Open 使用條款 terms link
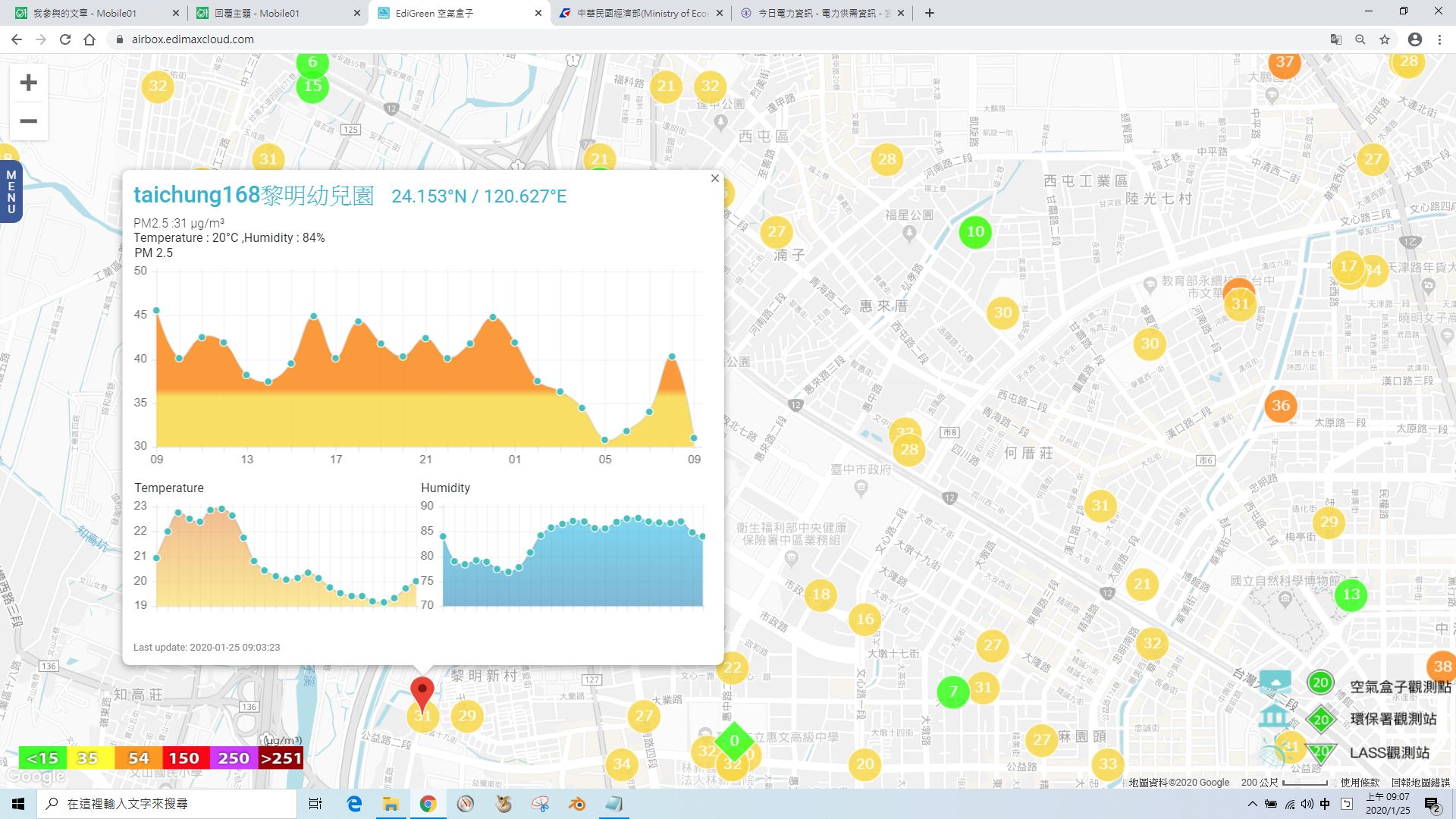 (1360, 782)
